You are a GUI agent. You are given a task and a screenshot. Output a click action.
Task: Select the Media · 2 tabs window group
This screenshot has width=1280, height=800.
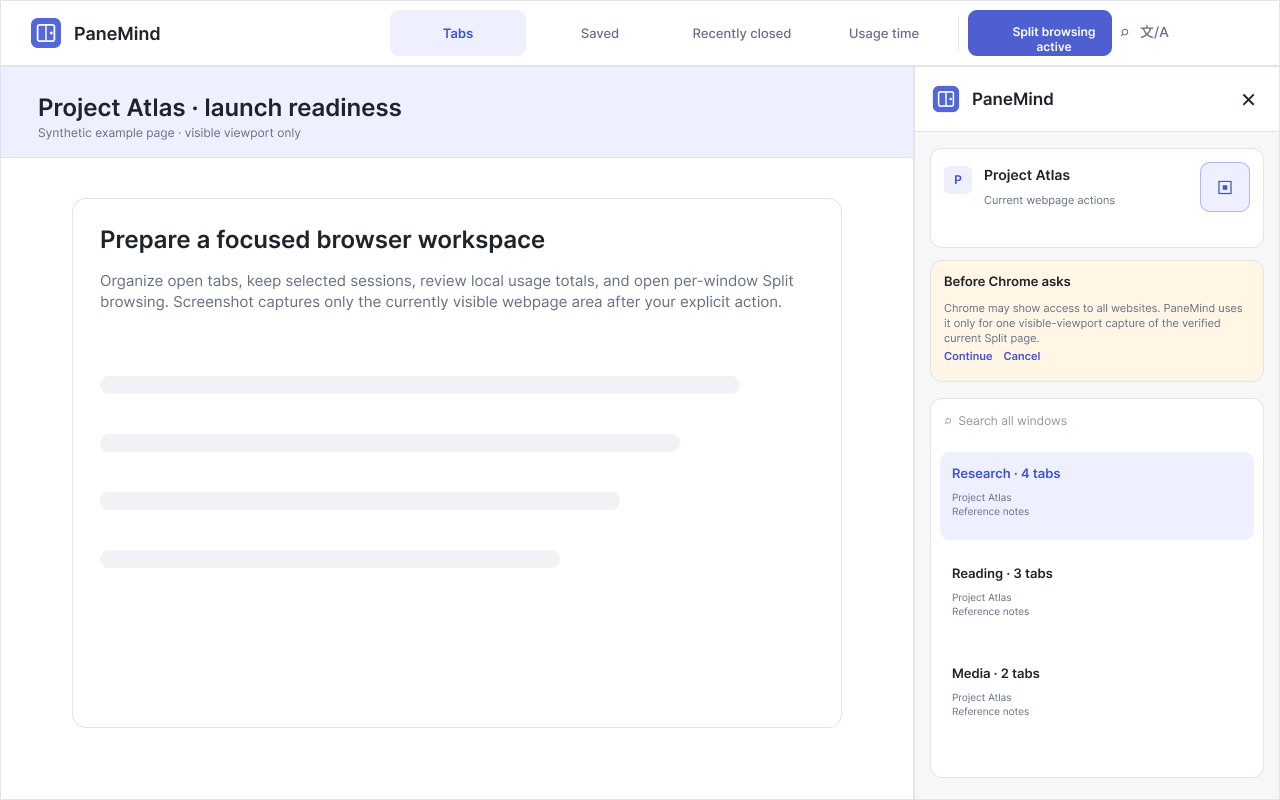pos(1097,696)
